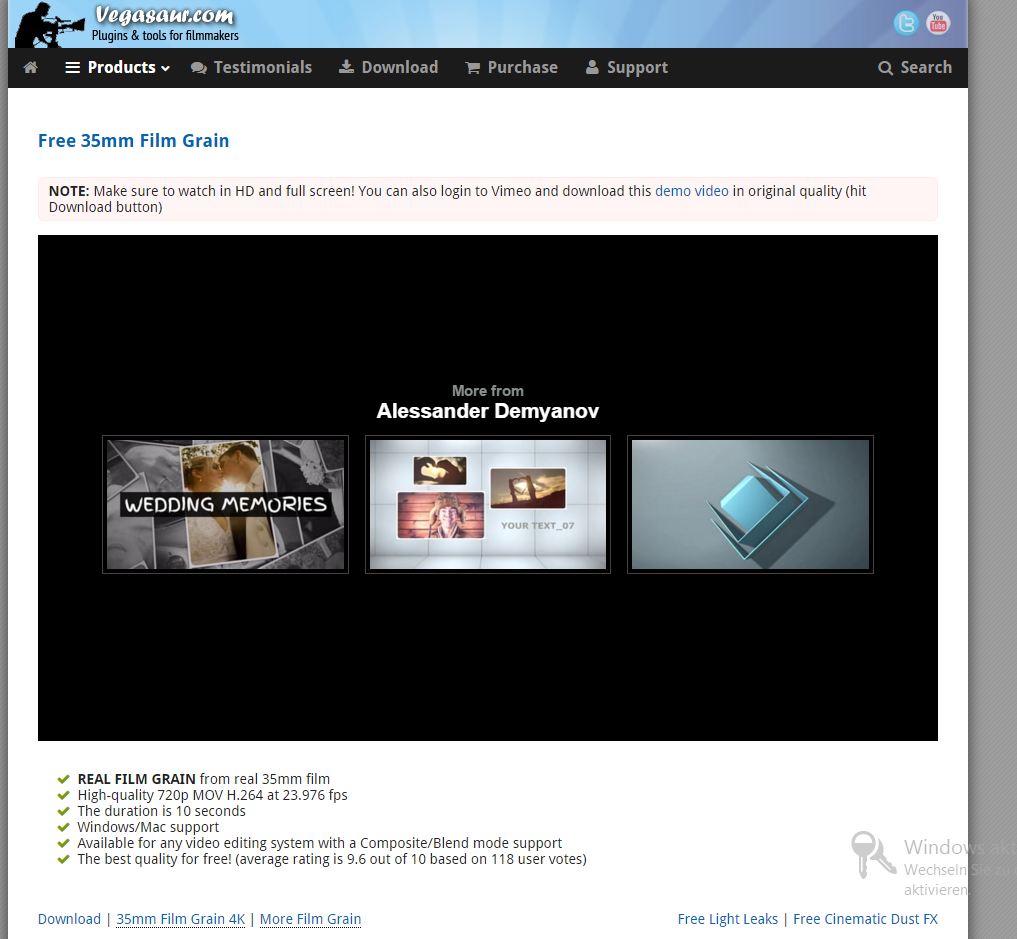Click the Vegasaur.com site title

coord(164,15)
